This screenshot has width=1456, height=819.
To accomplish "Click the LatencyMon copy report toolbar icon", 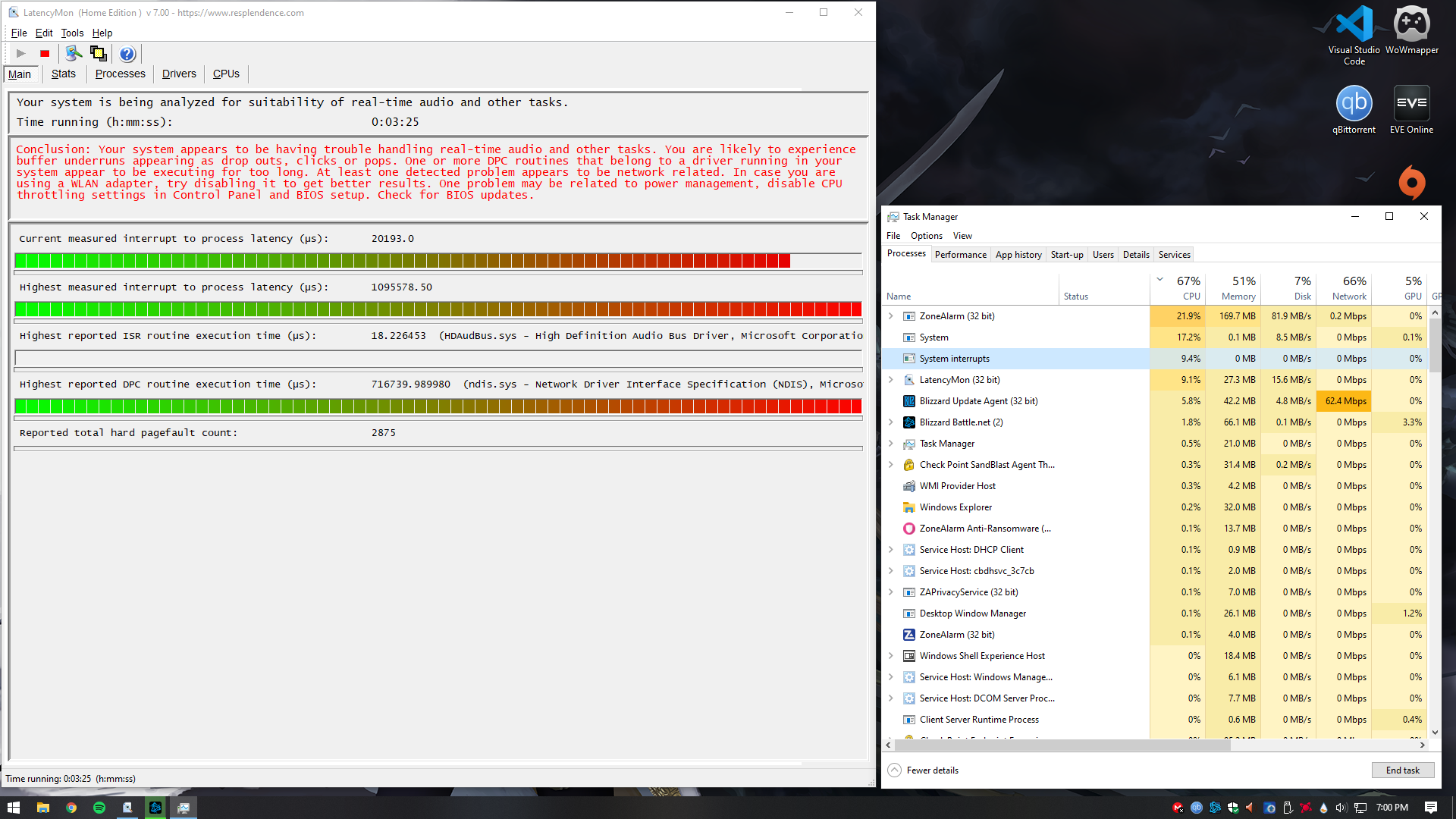I will pyautogui.click(x=99, y=53).
